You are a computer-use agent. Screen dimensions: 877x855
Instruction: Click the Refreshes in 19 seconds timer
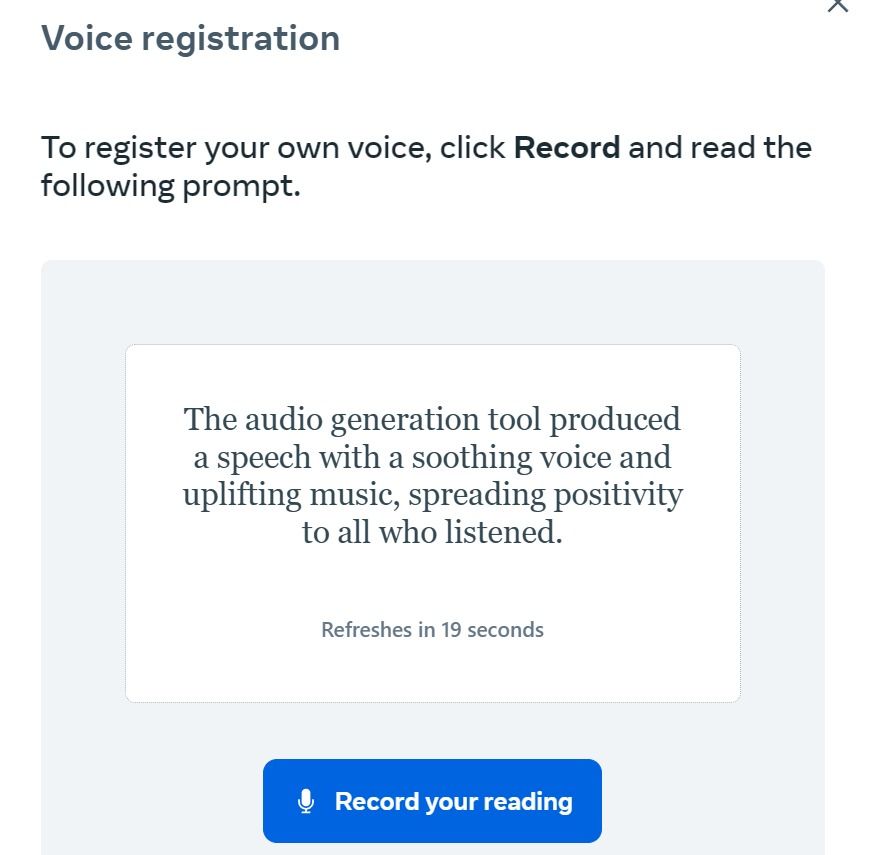pos(432,629)
